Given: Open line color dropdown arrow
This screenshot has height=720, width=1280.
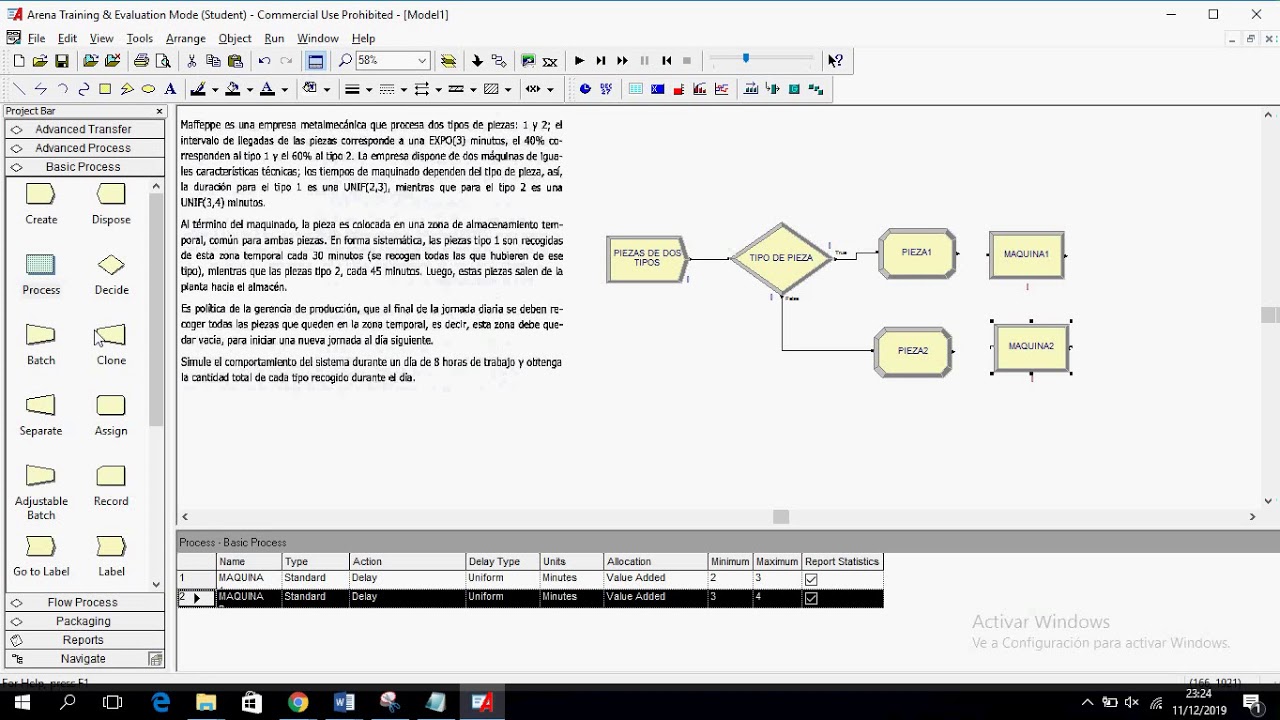Looking at the screenshot, I should [215, 89].
